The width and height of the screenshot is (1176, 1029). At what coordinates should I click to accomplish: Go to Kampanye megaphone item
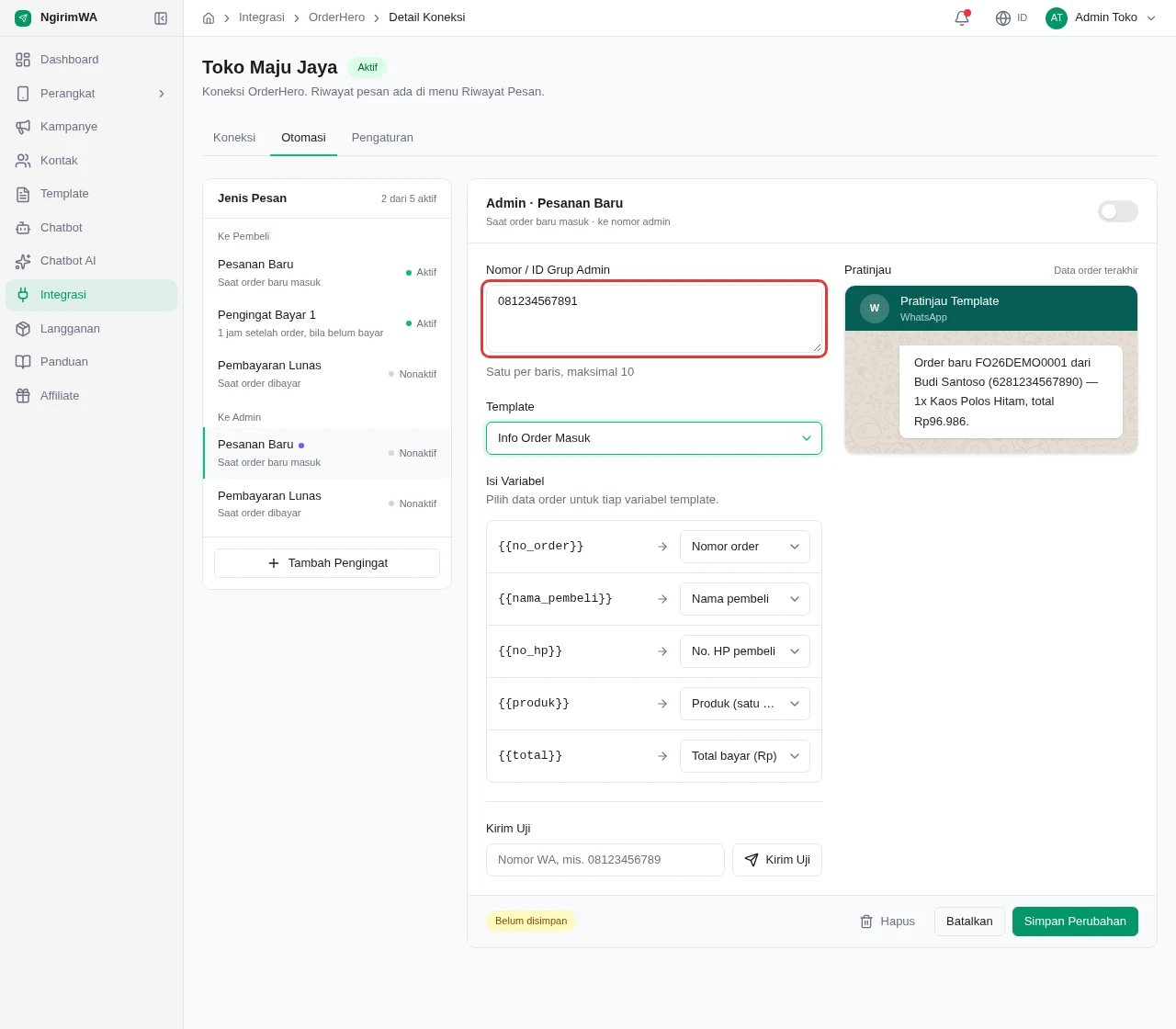pos(91,127)
